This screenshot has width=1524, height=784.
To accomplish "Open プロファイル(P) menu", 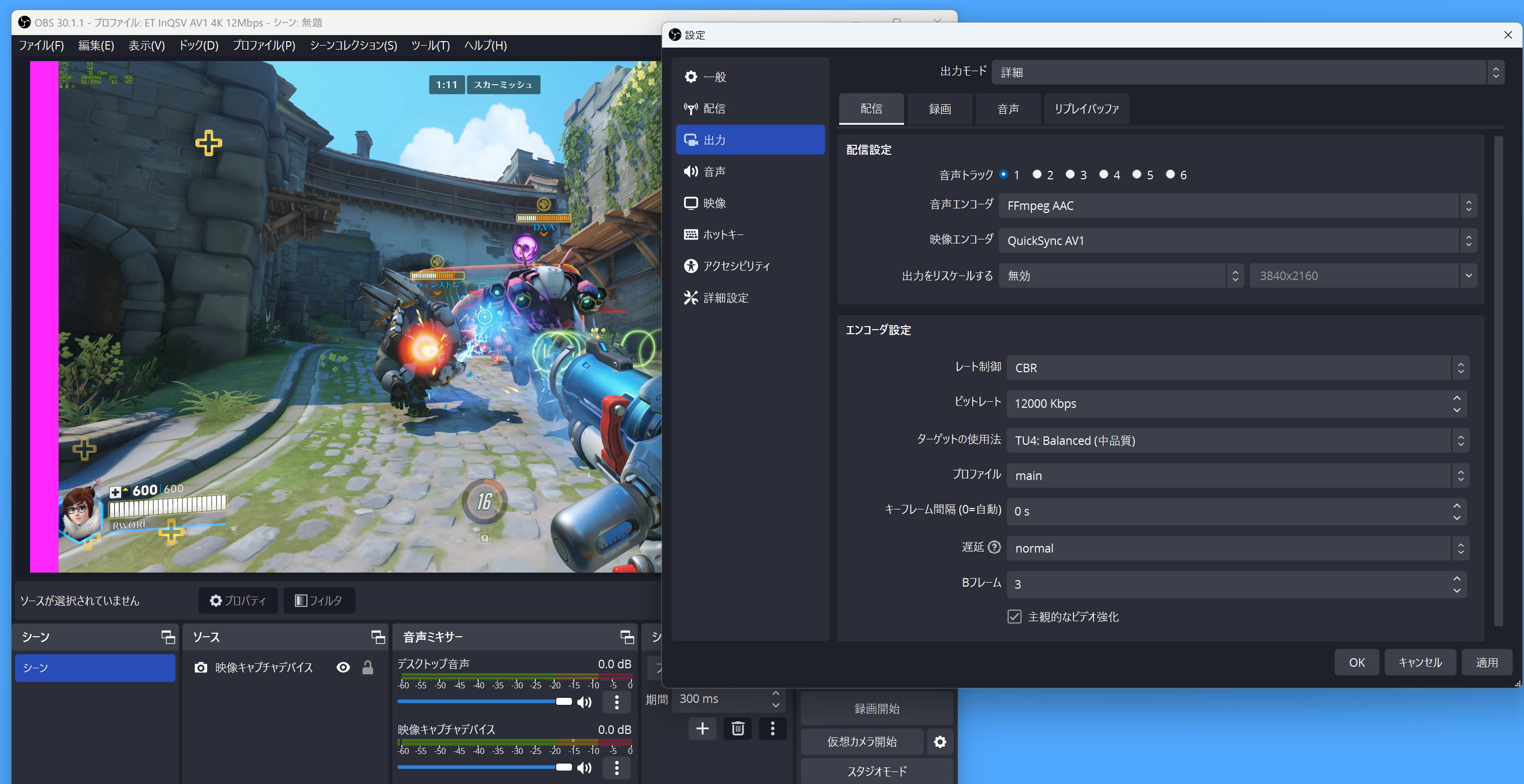I will click(264, 46).
